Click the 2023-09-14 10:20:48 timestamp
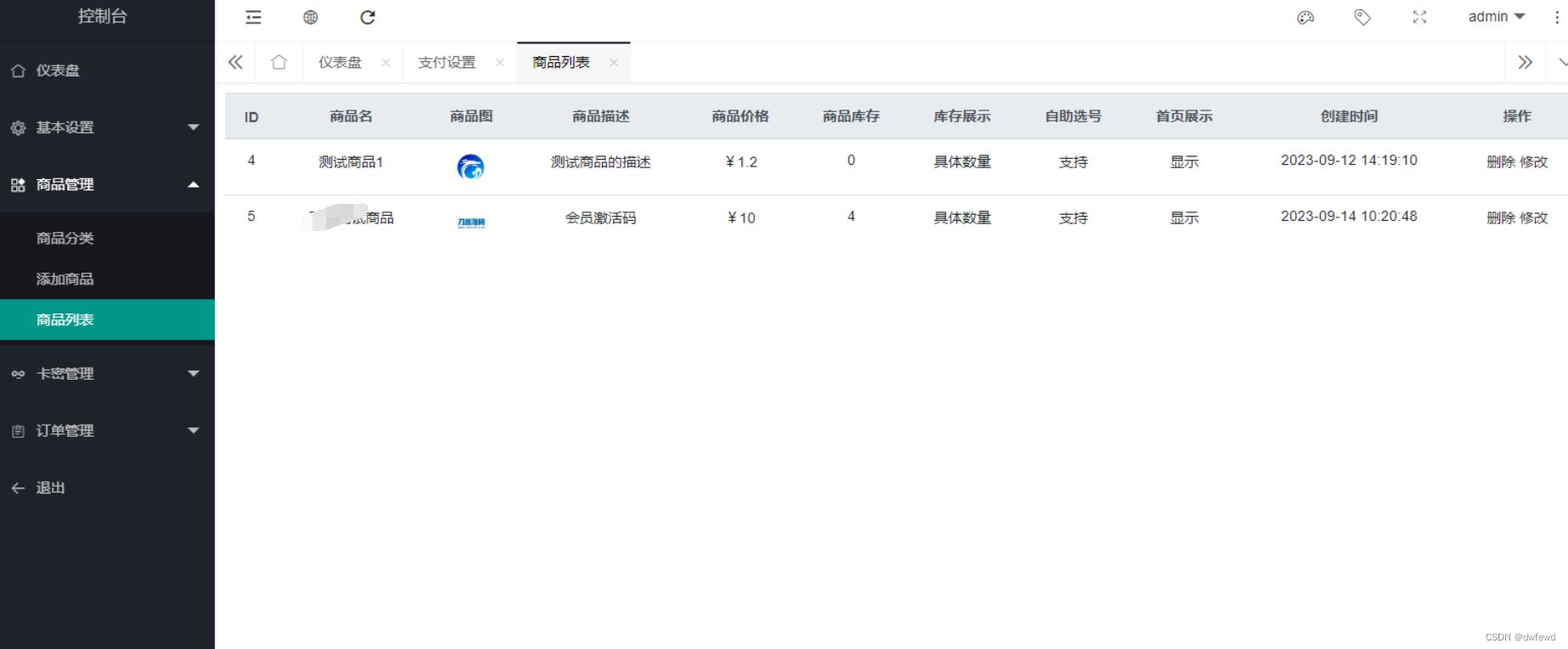The height and width of the screenshot is (649, 1568). 1349,216
